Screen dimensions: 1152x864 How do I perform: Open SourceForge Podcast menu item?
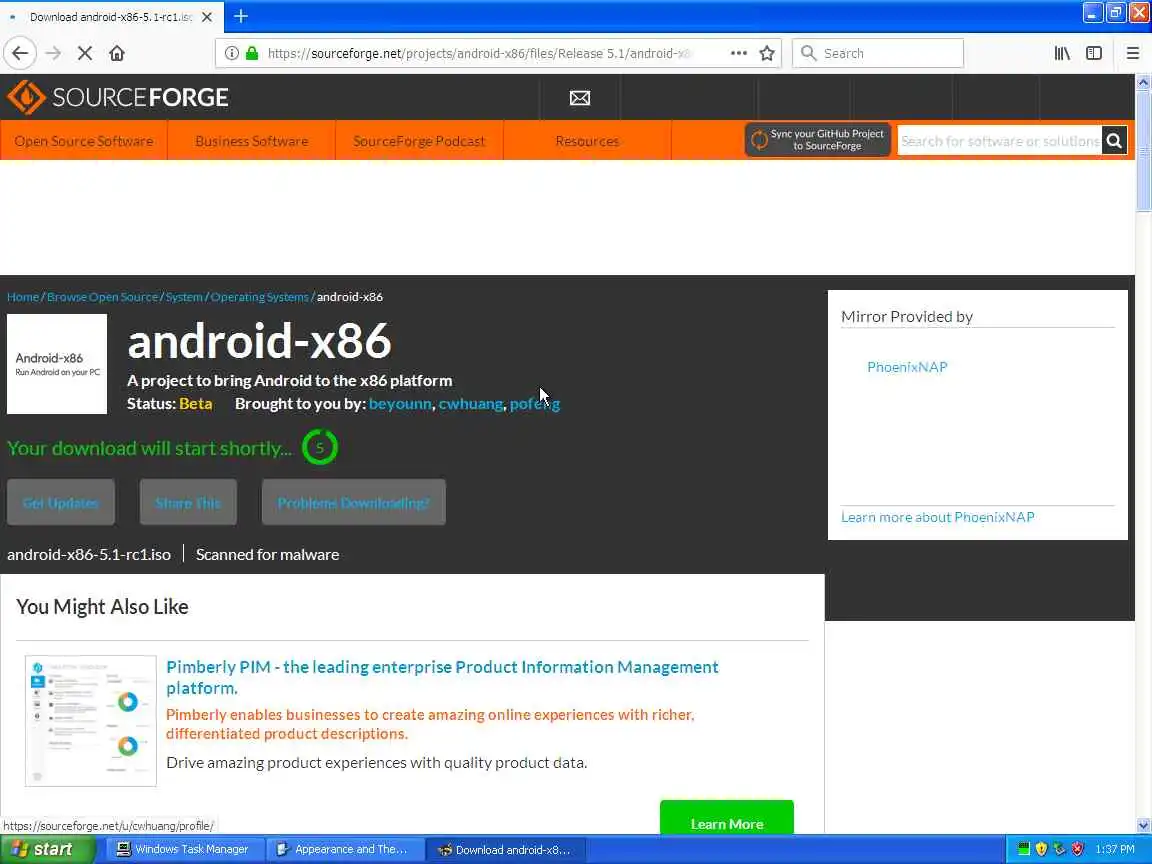419,140
